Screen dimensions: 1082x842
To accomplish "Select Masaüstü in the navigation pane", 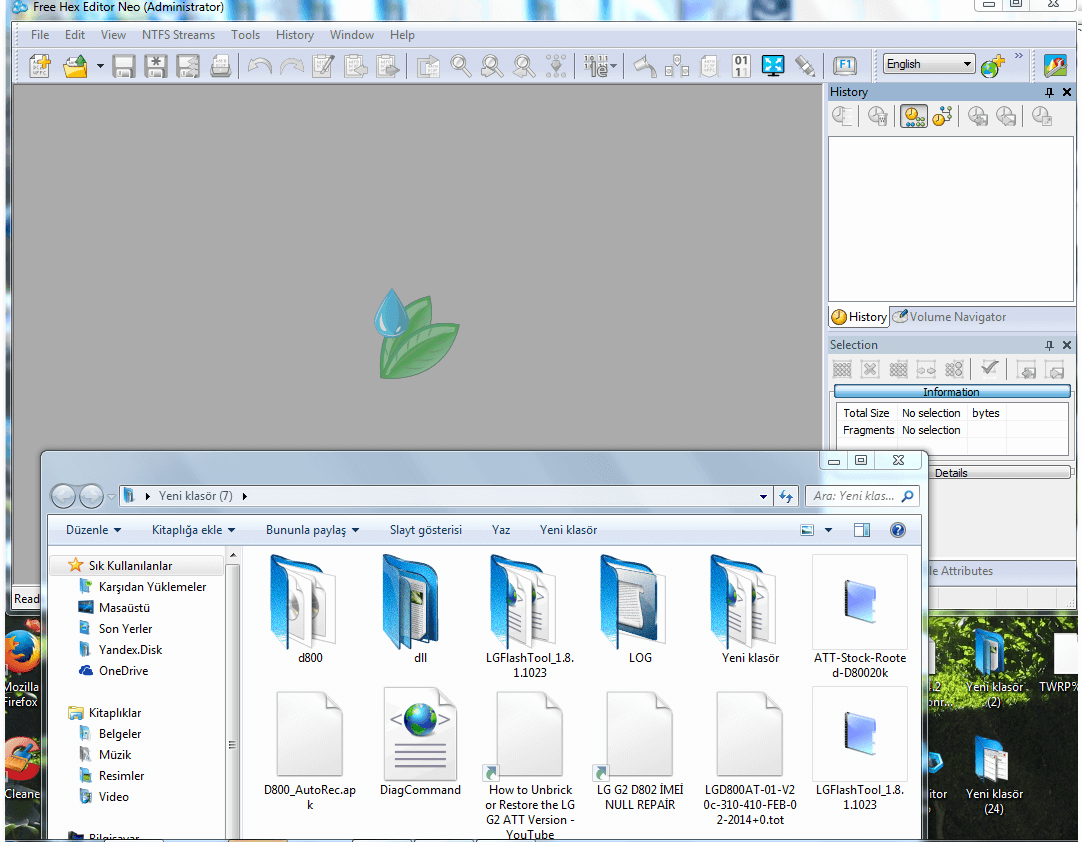I will 124,608.
